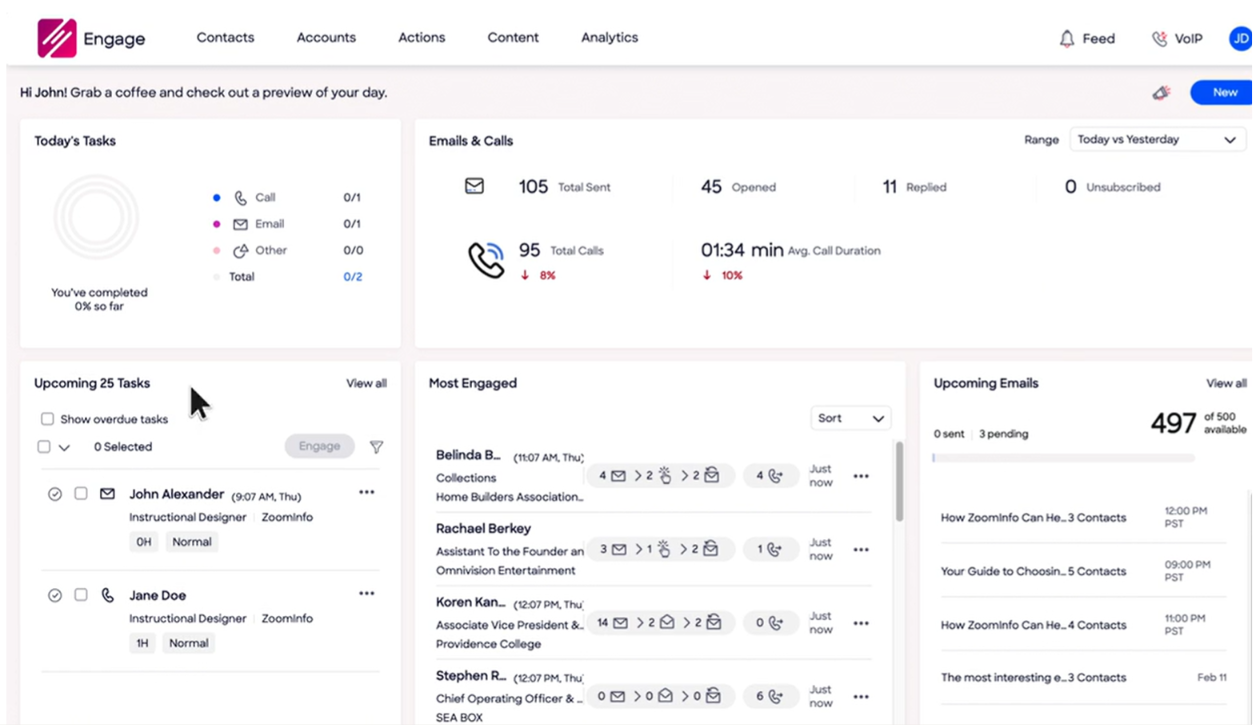Expand the chevron next to select-all checkbox
The width and height of the screenshot is (1253, 725).
pos(64,448)
